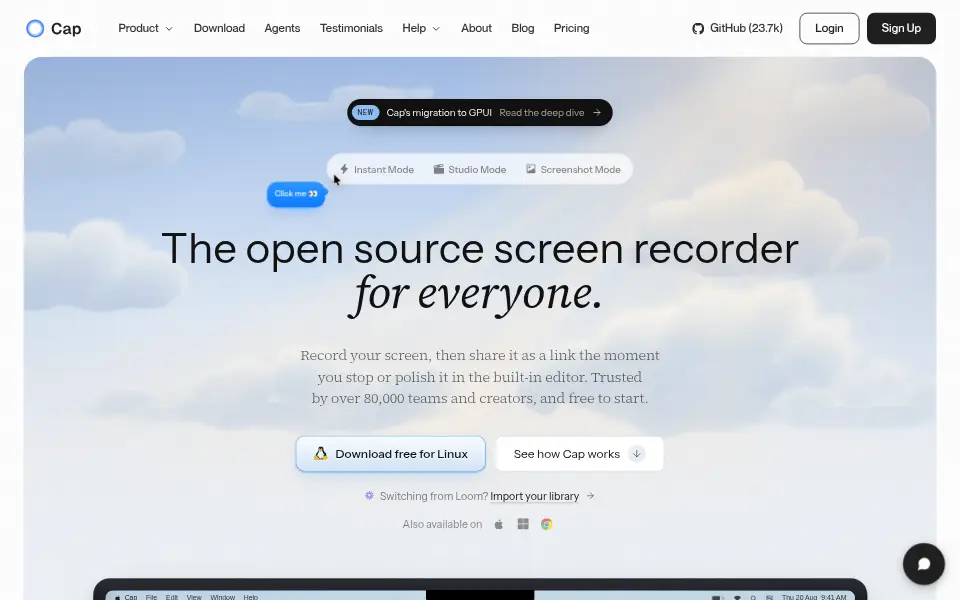Click the blue Click me bubble

pos(296,194)
